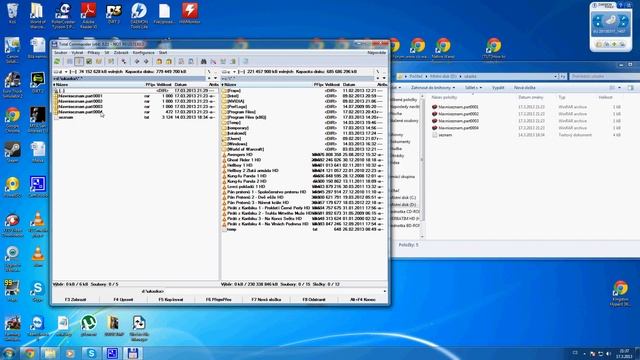
Task: Click the Windows Start button
Action: [9, 353]
